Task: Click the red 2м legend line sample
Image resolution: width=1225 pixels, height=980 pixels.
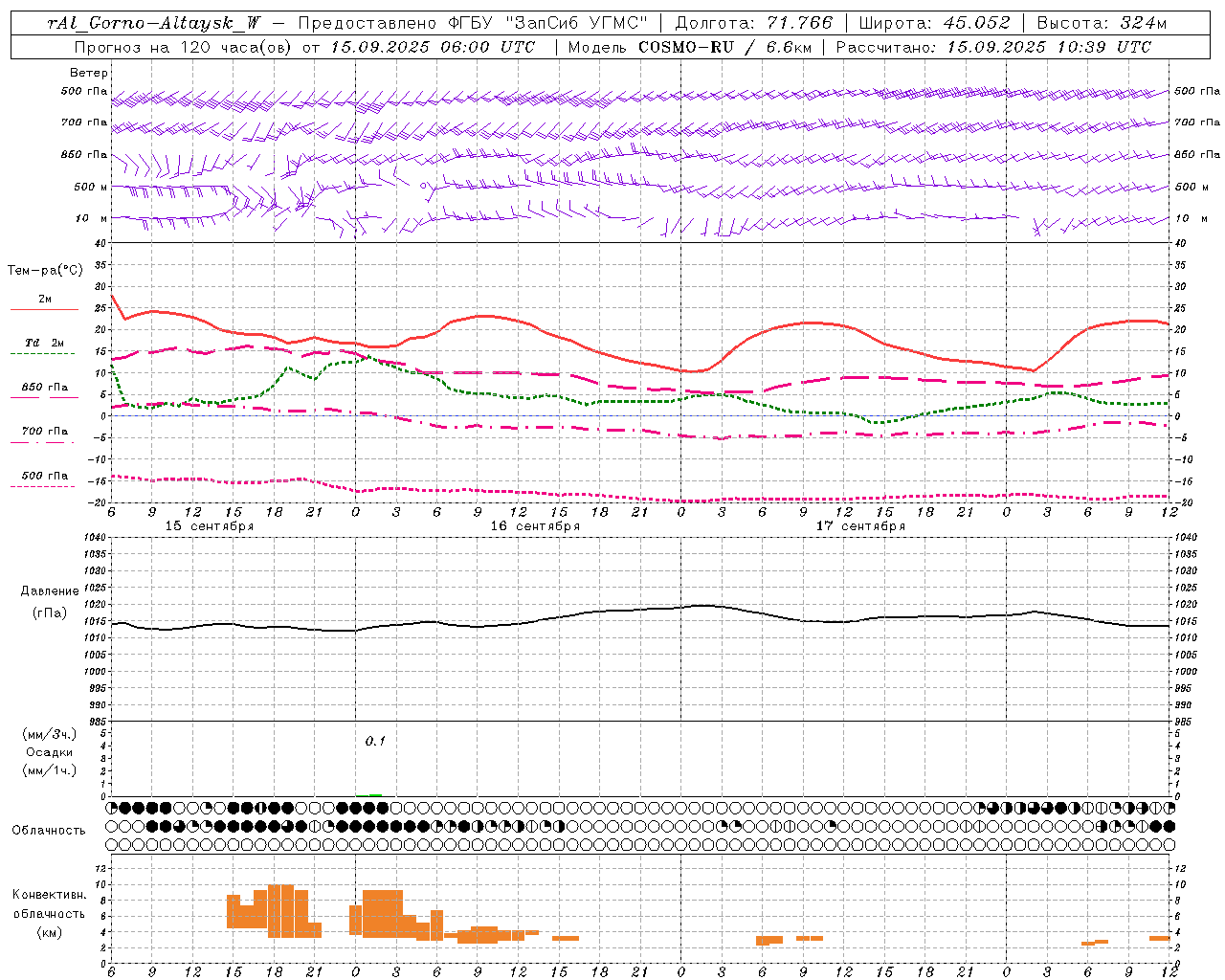Action: click(44, 310)
